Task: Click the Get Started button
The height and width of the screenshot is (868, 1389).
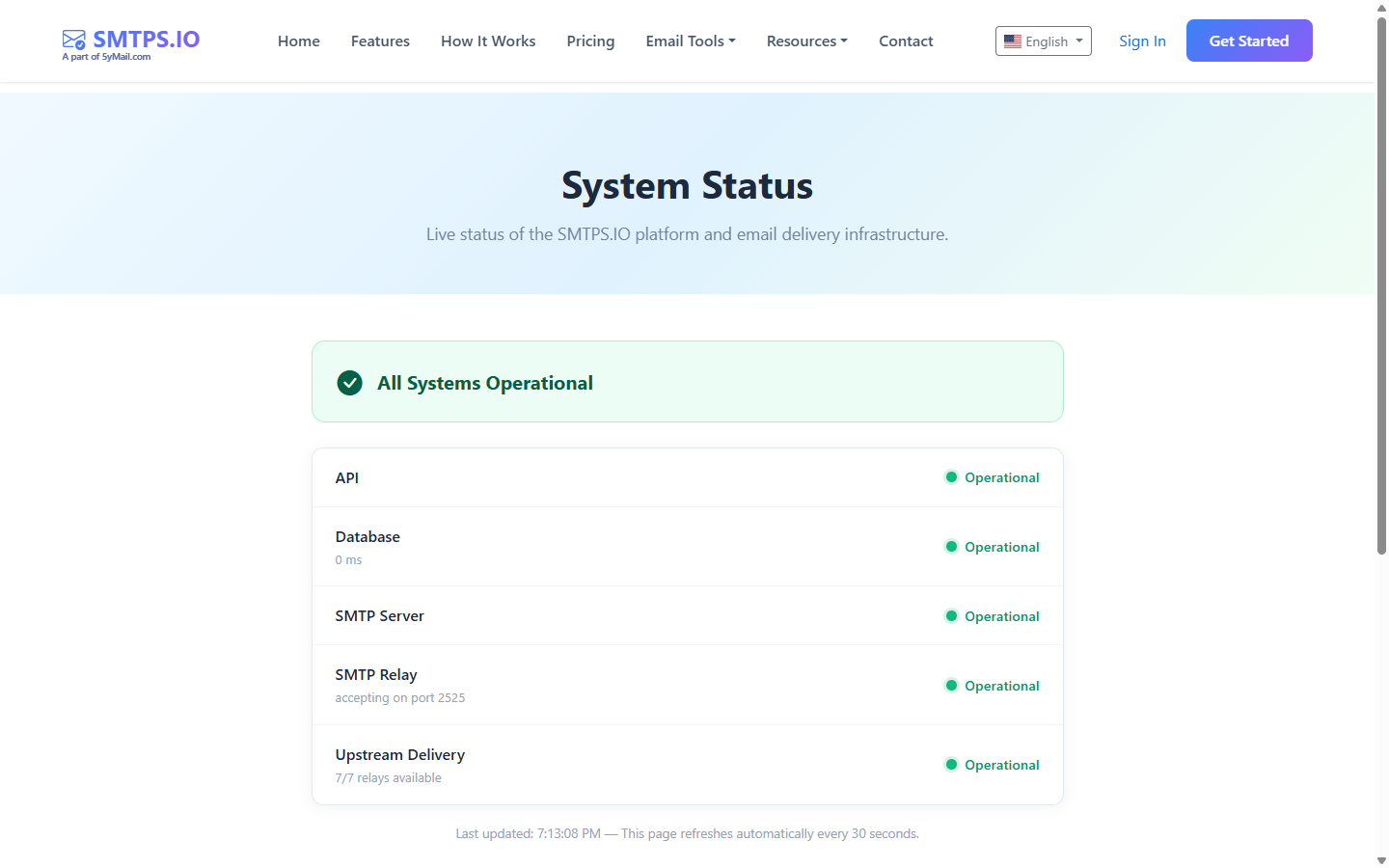Action: [x=1249, y=41]
